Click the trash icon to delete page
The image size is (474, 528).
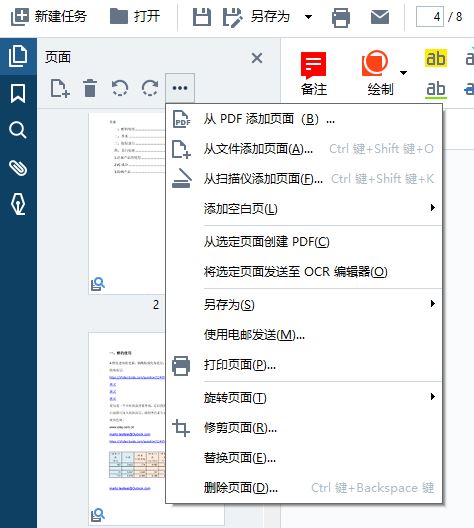click(x=90, y=88)
